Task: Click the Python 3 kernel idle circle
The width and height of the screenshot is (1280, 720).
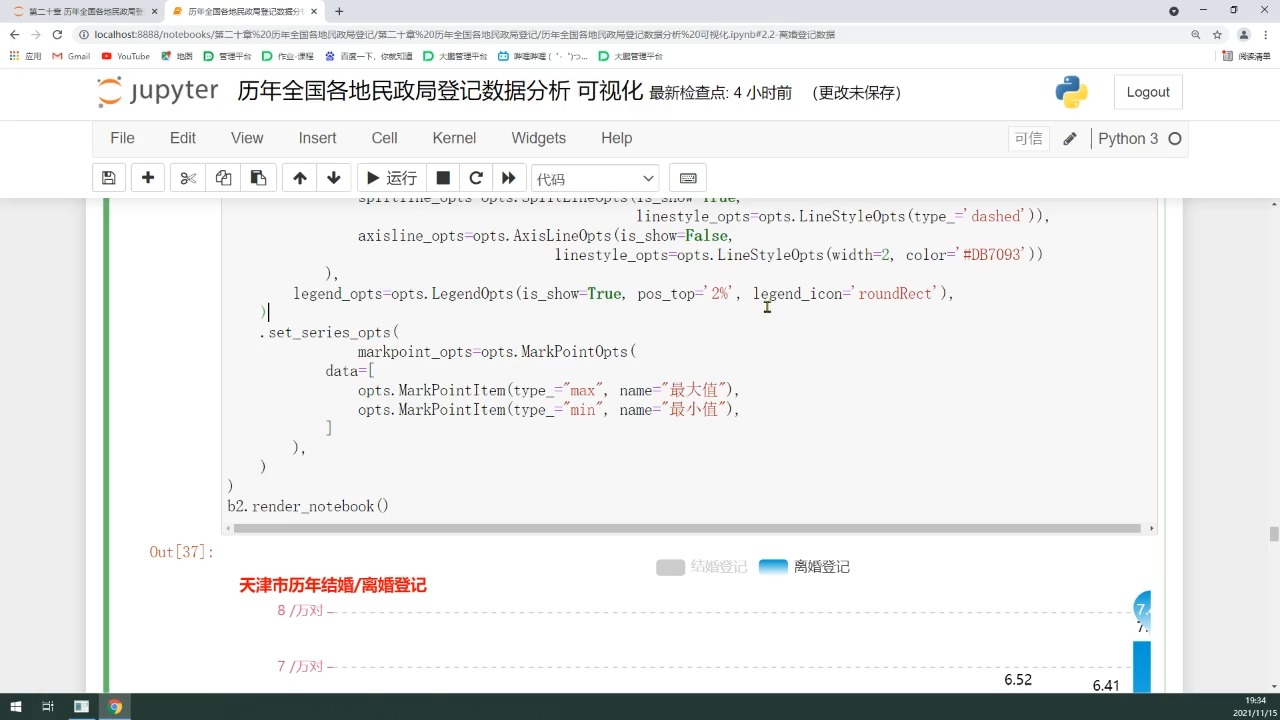Action: [1175, 139]
